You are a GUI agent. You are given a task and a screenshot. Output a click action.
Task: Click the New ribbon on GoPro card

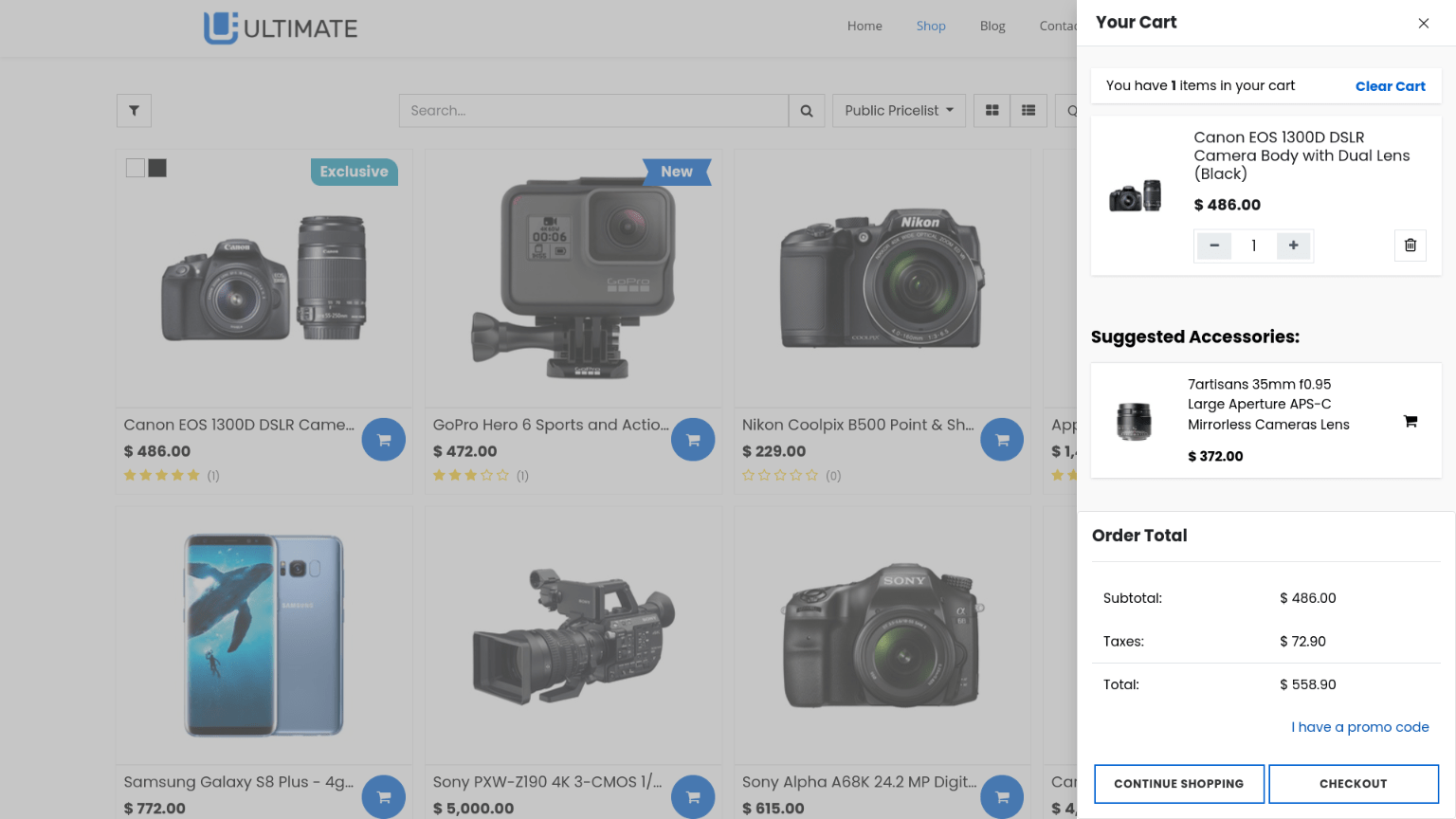677,172
